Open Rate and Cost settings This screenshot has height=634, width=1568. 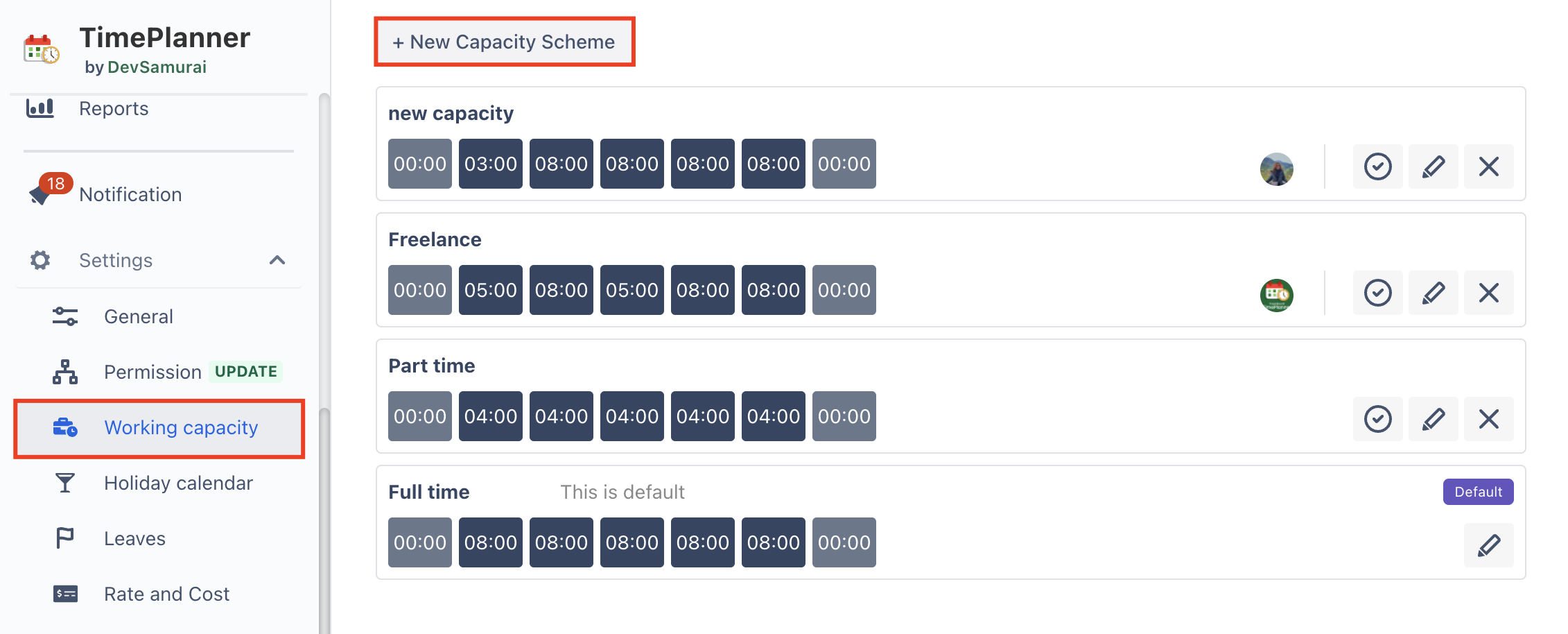click(x=166, y=594)
